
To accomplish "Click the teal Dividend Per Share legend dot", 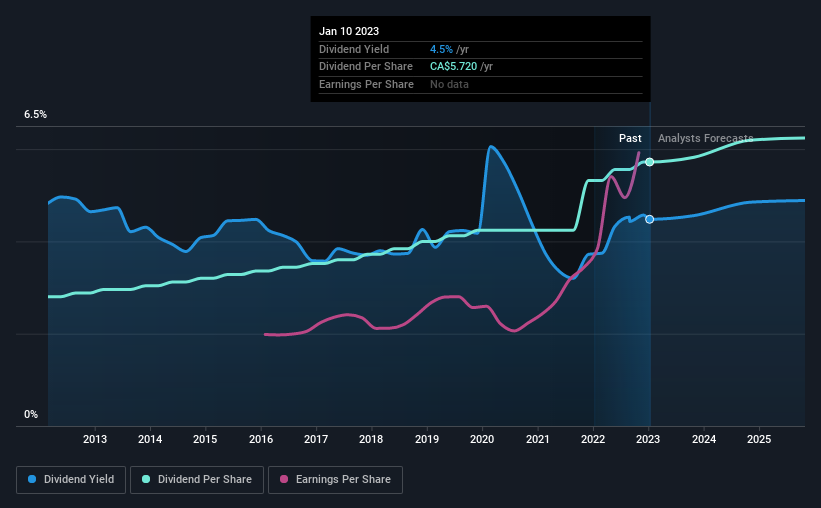I will [x=146, y=479].
